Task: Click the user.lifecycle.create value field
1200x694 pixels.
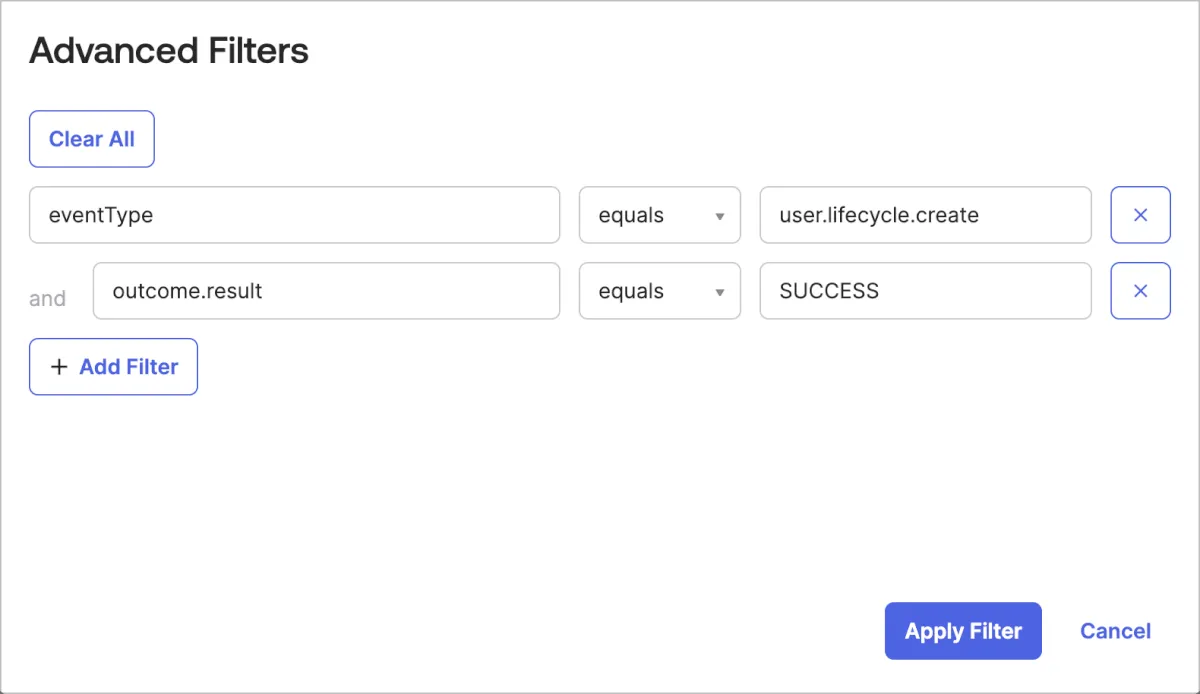Action: (x=924, y=215)
